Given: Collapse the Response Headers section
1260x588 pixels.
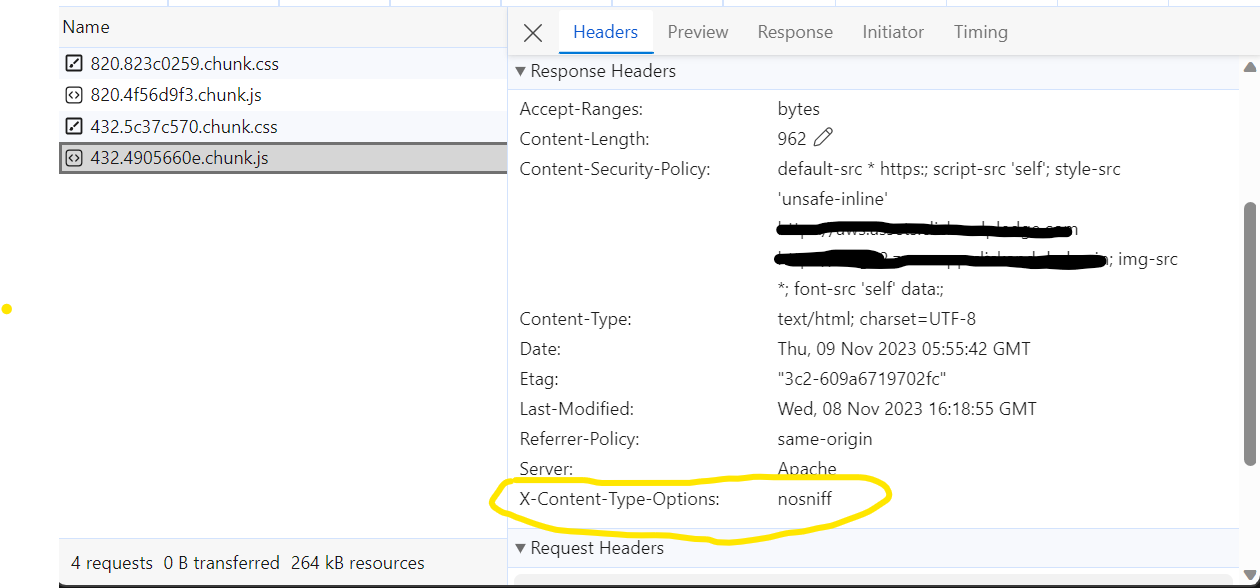Looking at the screenshot, I should click(520, 71).
